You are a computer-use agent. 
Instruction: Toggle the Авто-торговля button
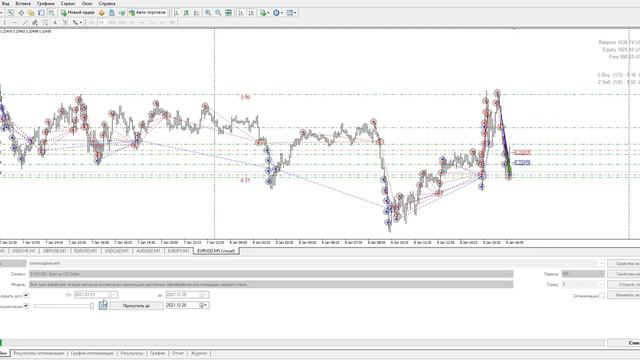point(148,13)
